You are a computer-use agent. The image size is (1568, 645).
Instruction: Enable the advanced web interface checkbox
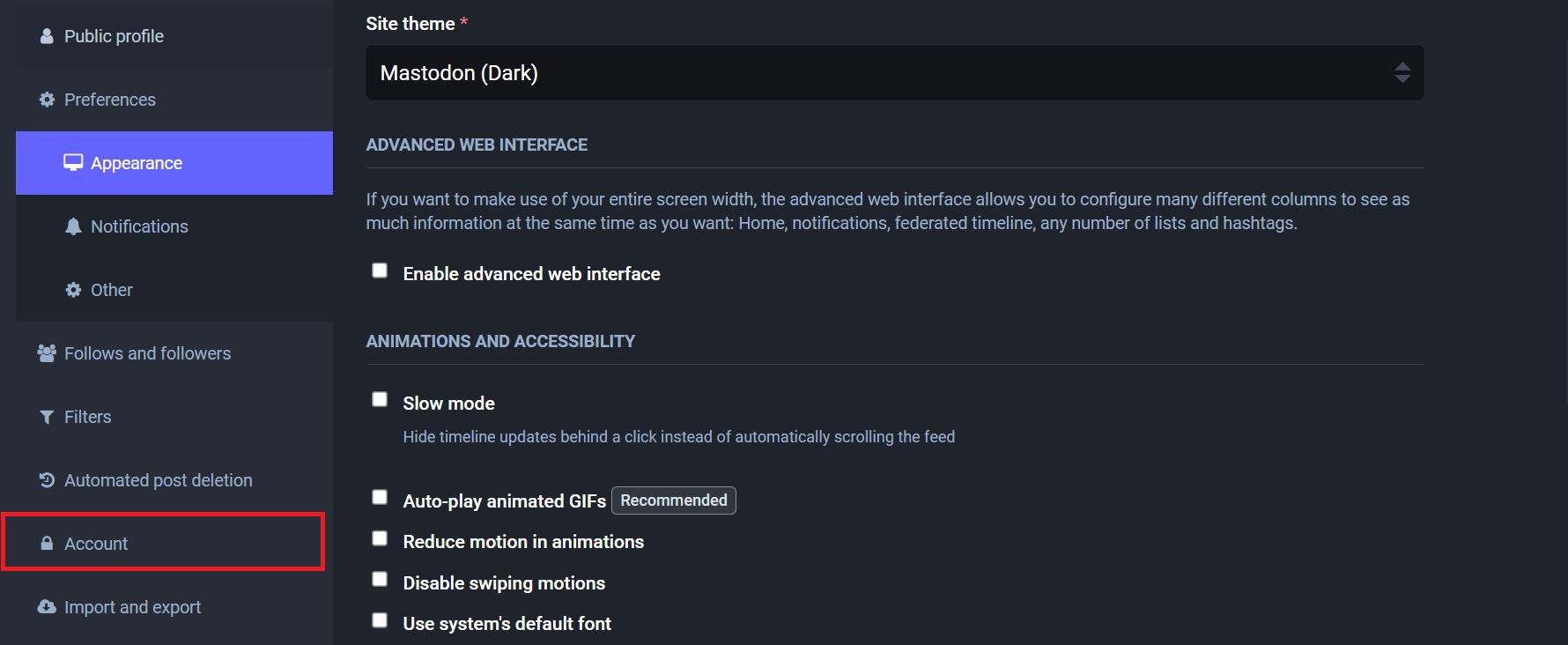380,271
